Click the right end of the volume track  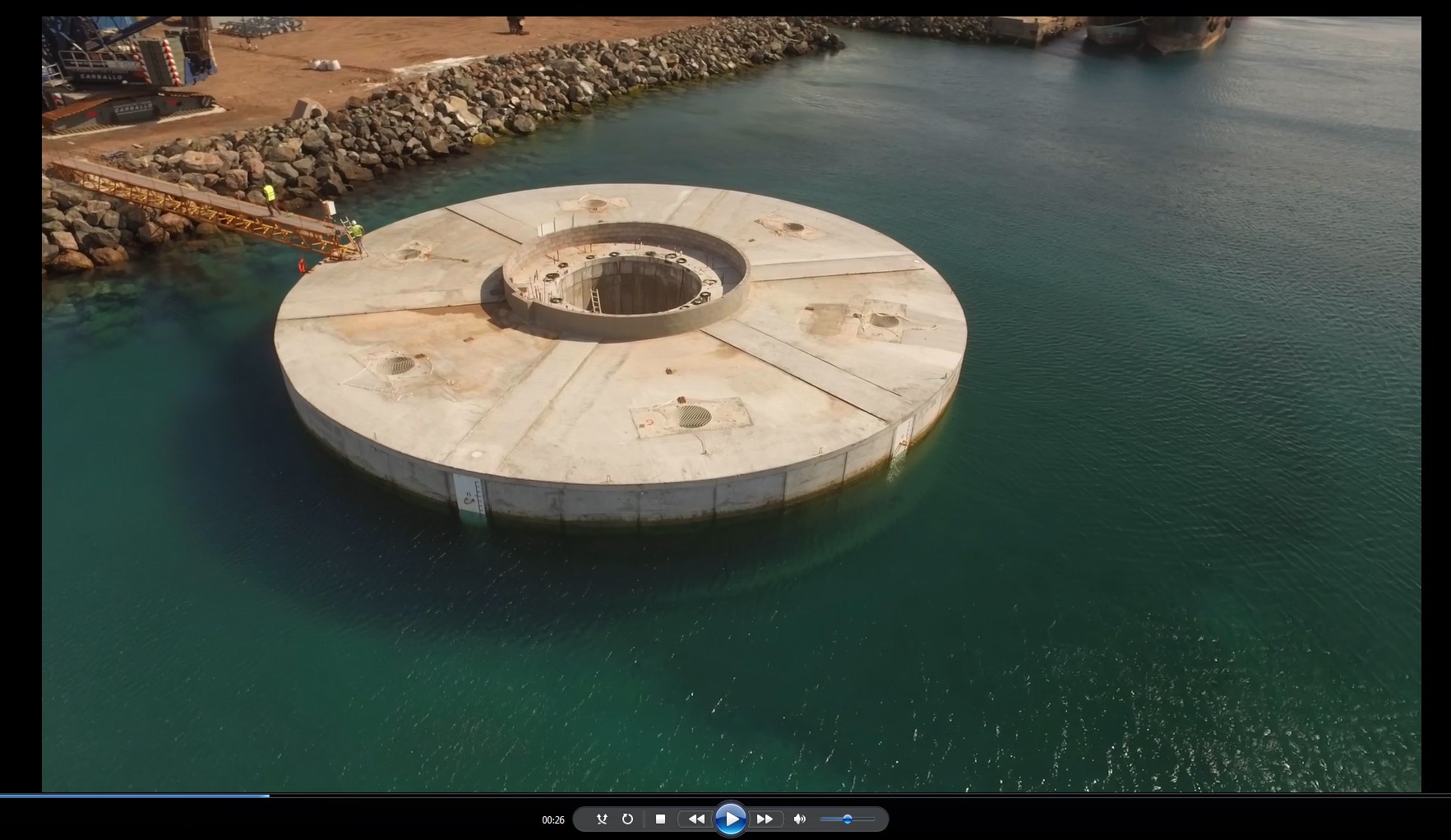[x=873, y=819]
